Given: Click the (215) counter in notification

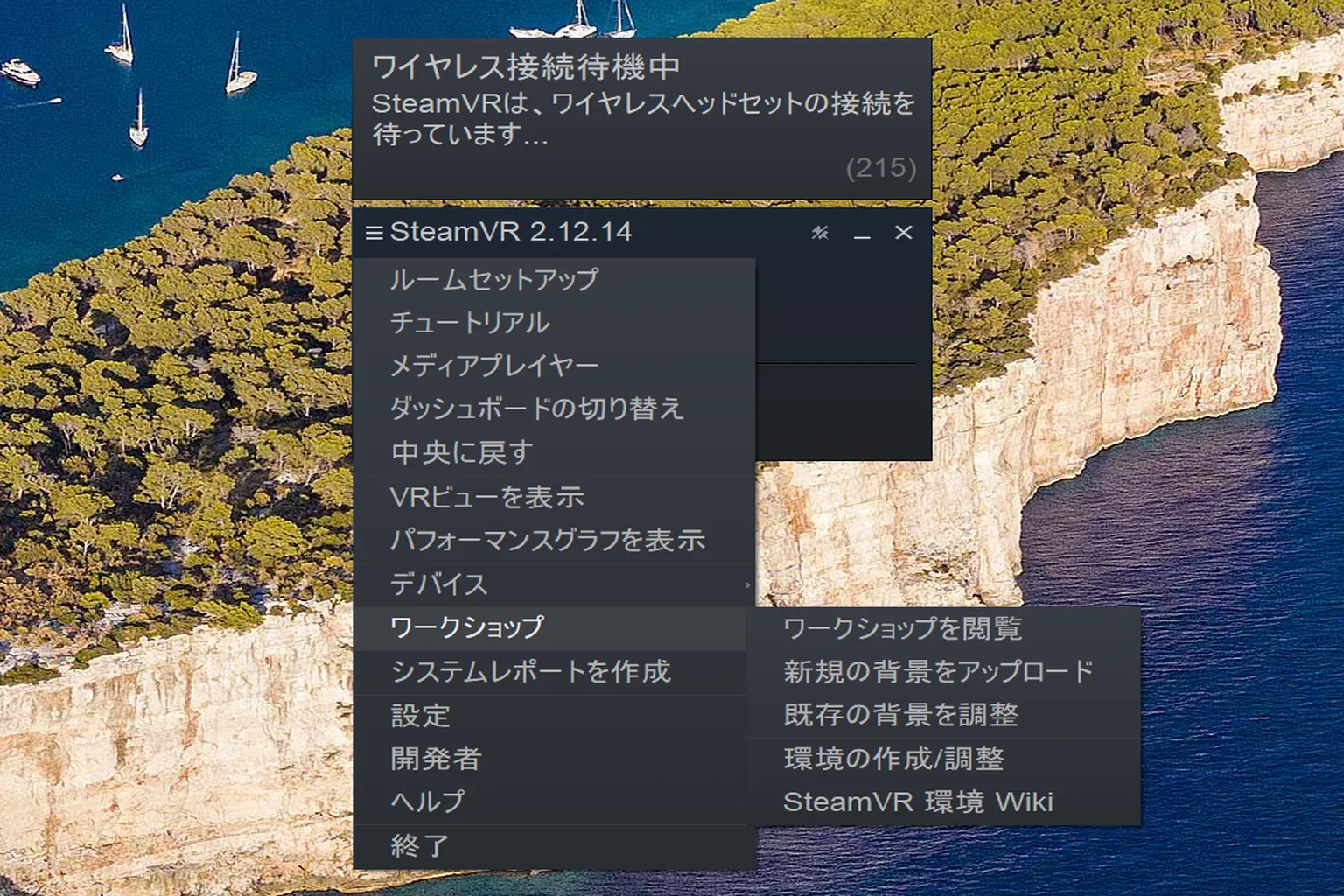Looking at the screenshot, I should (881, 167).
